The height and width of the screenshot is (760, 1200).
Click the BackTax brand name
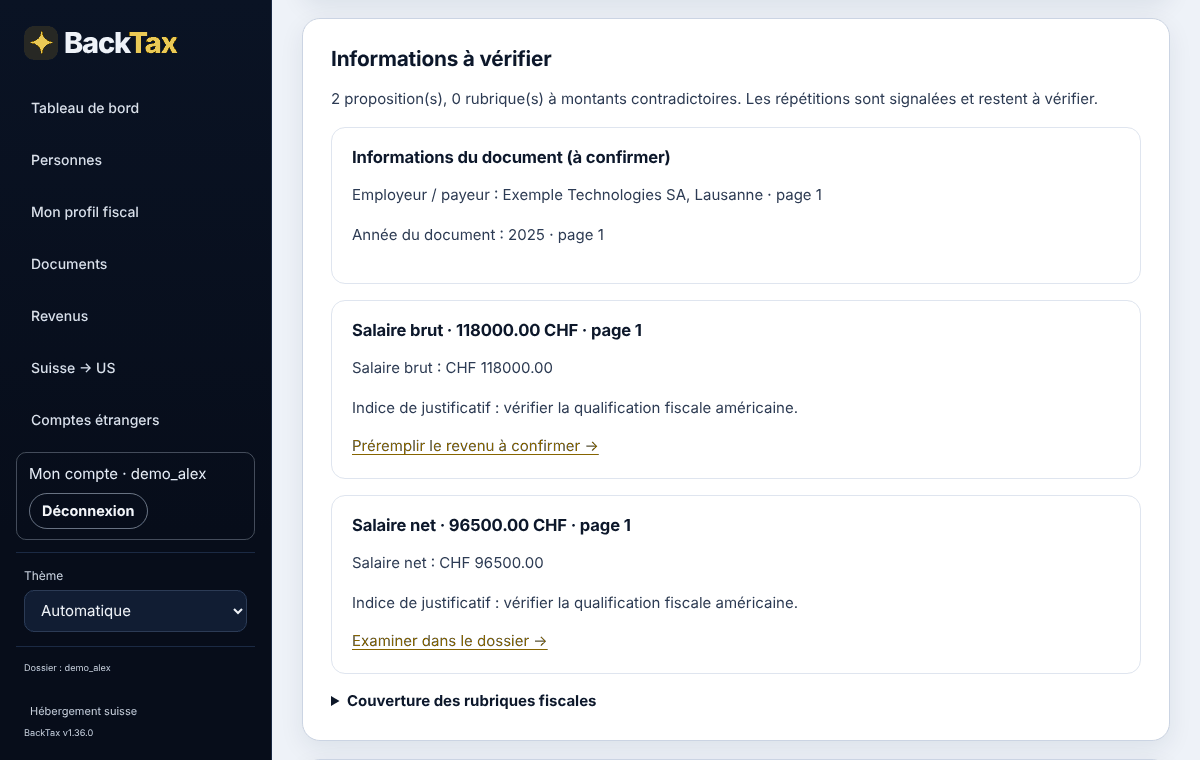(121, 43)
